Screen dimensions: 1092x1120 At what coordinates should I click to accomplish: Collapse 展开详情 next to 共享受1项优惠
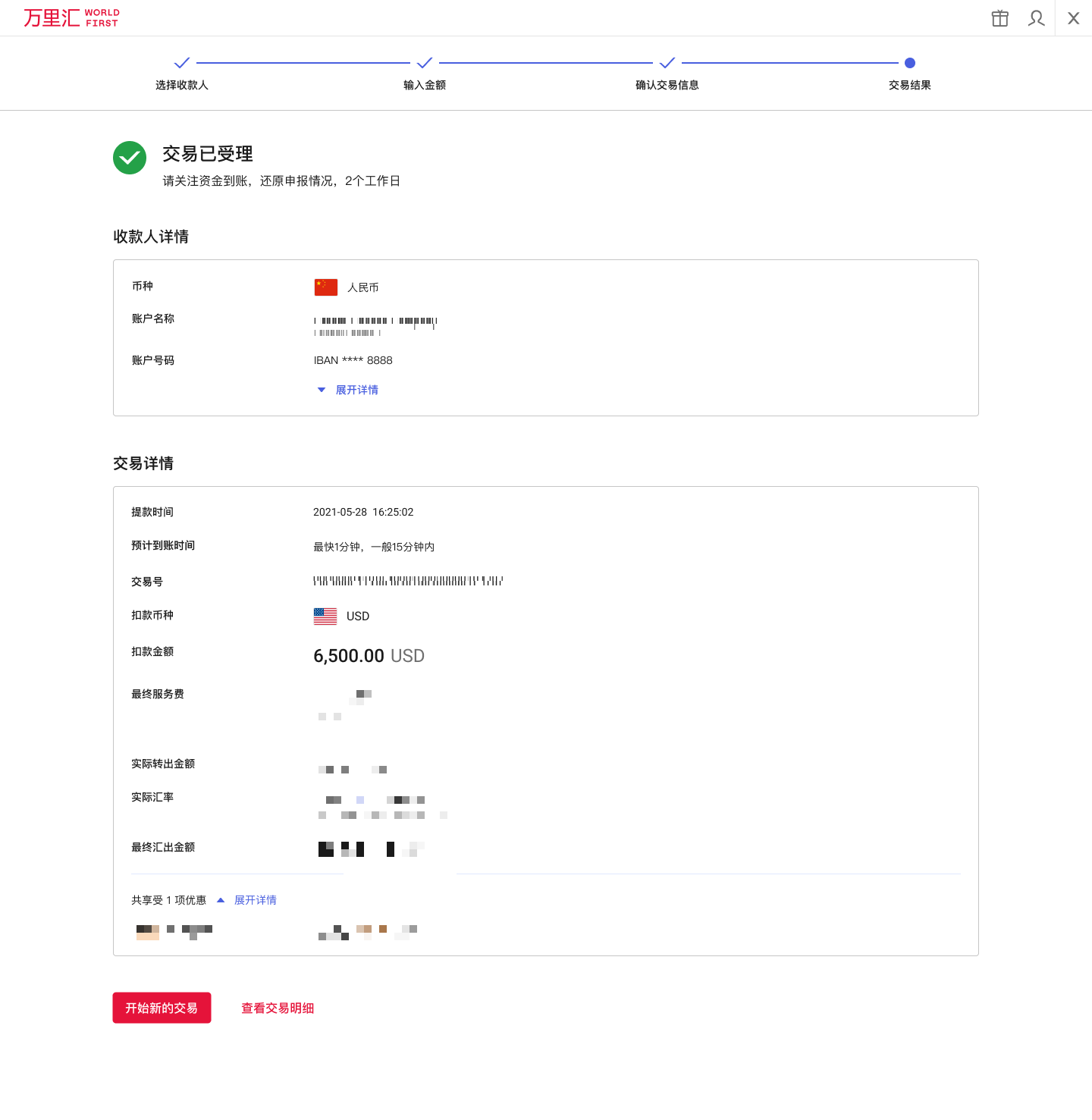click(x=255, y=899)
